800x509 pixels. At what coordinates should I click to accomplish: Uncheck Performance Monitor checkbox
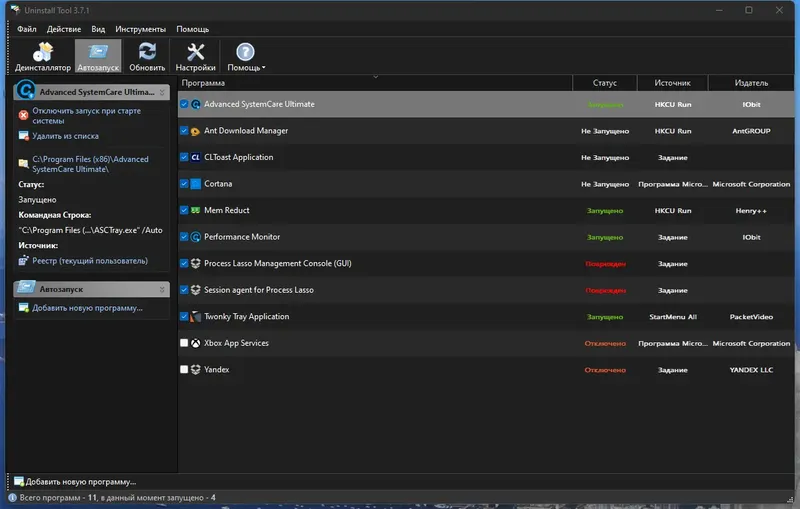(x=184, y=237)
